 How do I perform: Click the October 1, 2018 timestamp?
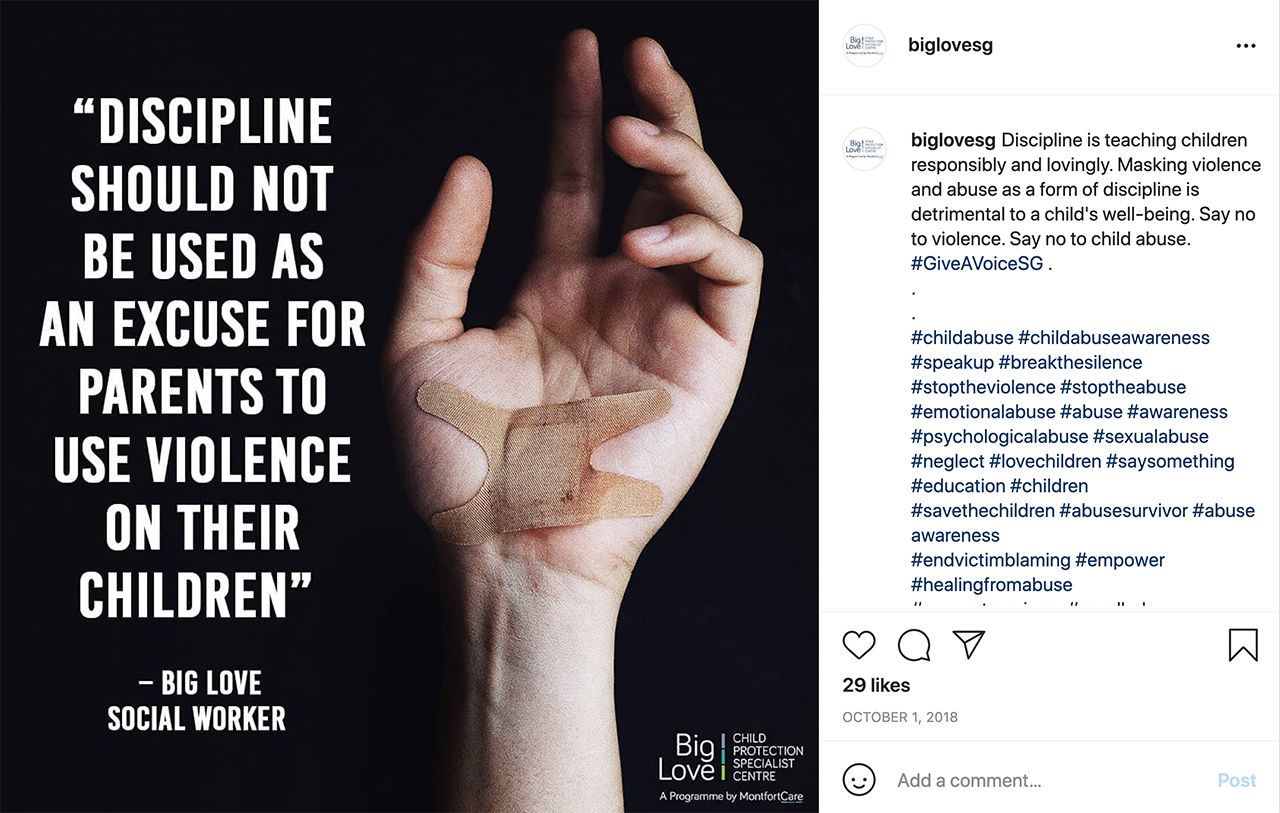tap(900, 717)
